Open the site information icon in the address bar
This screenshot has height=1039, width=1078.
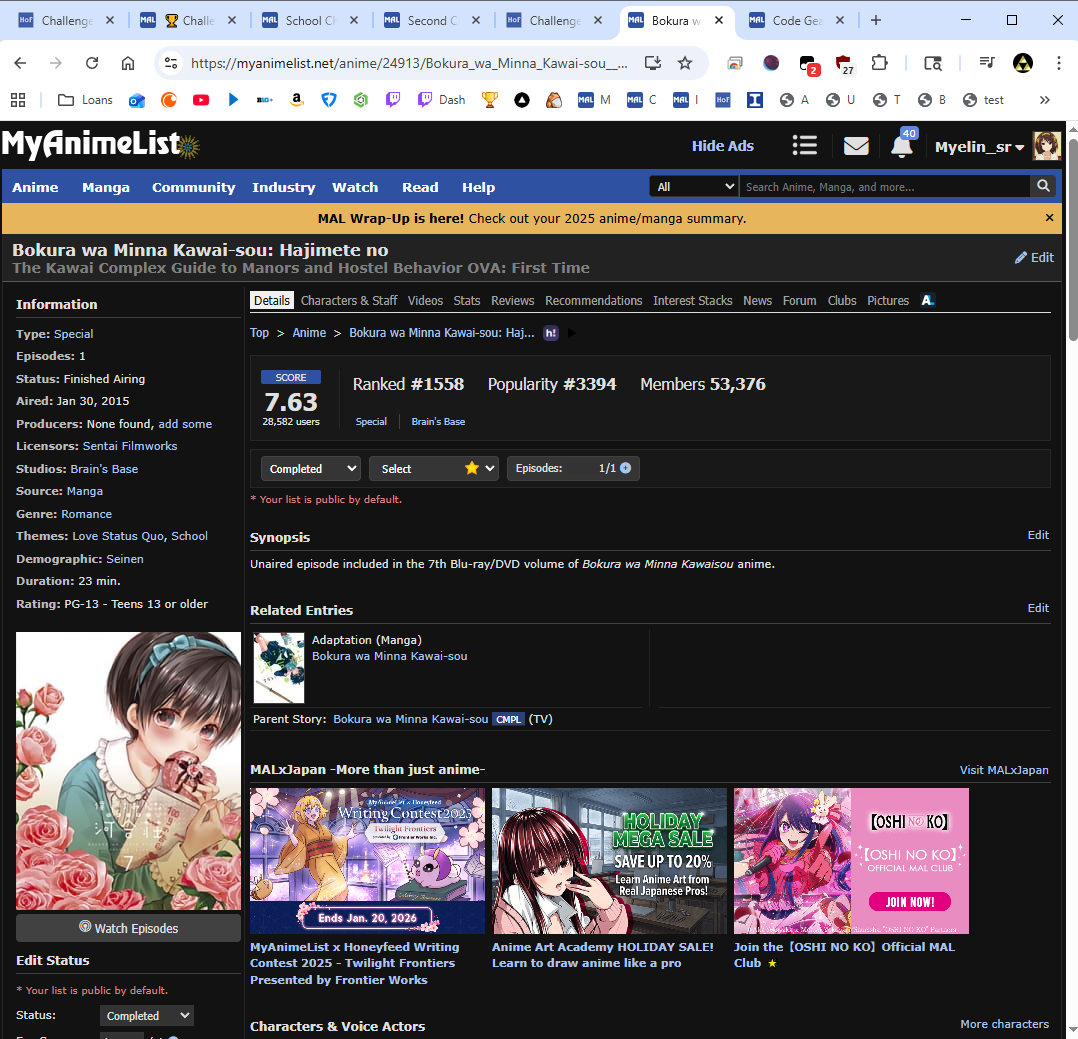170,63
